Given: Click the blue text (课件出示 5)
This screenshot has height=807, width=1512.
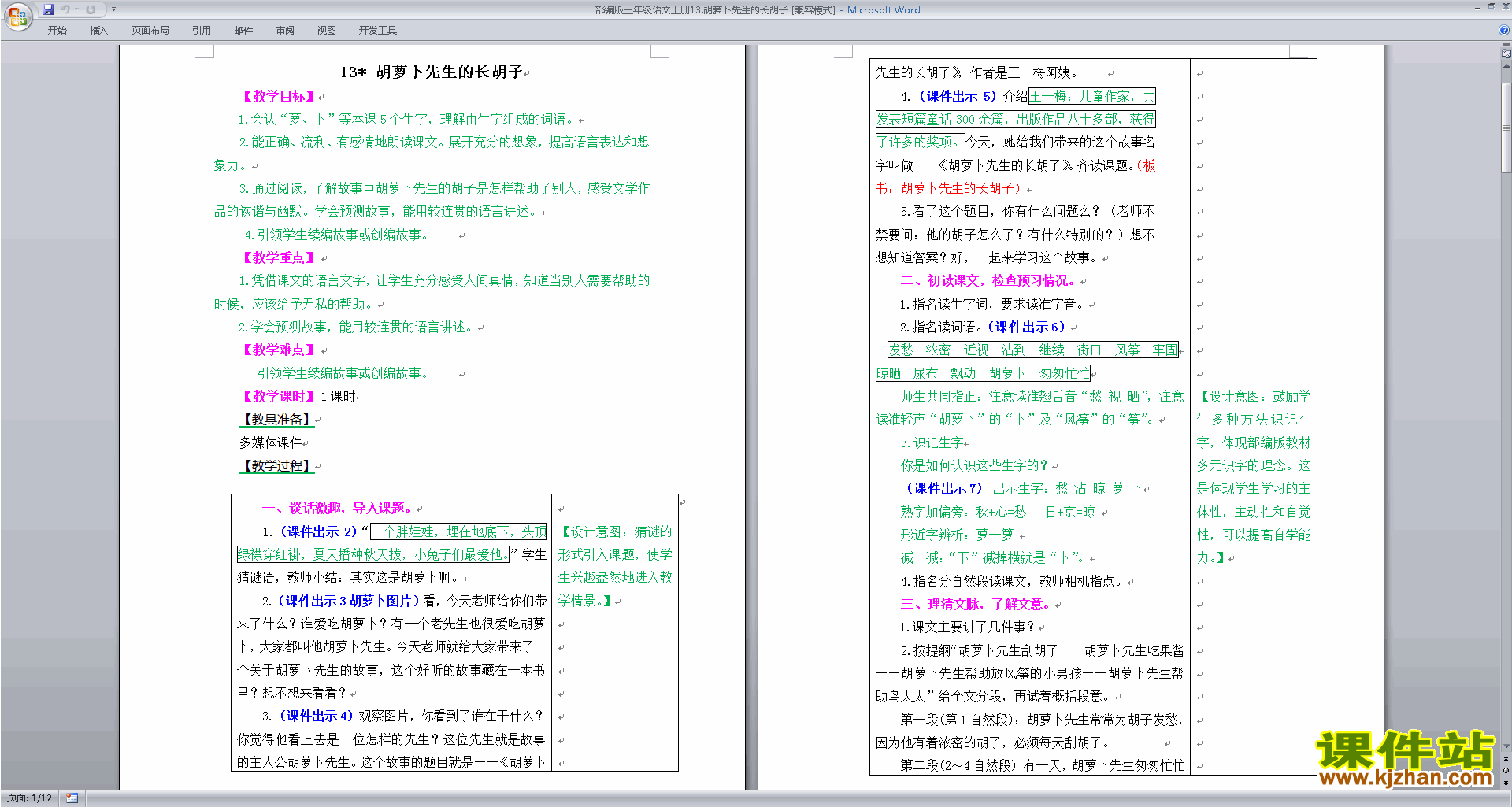Looking at the screenshot, I should tap(957, 97).
